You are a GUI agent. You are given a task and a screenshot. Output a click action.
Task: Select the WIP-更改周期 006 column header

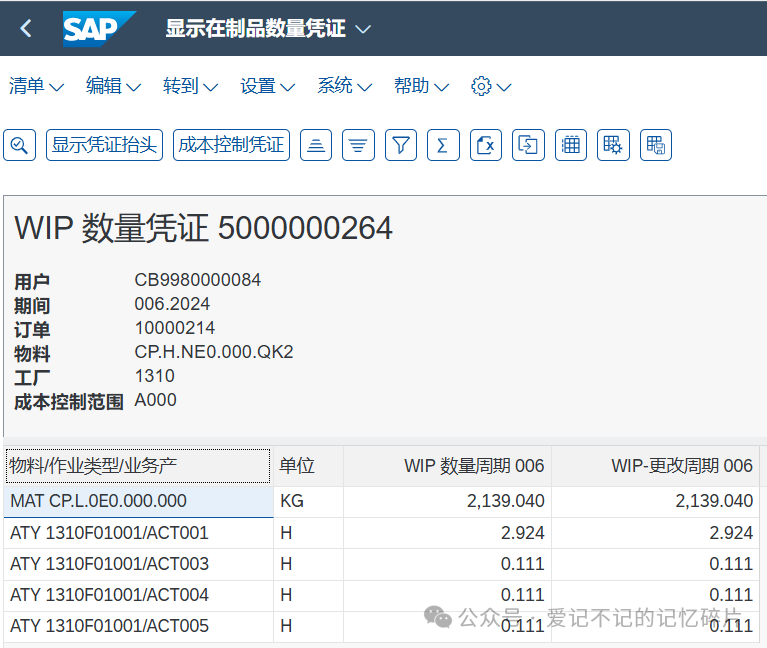(x=655, y=466)
